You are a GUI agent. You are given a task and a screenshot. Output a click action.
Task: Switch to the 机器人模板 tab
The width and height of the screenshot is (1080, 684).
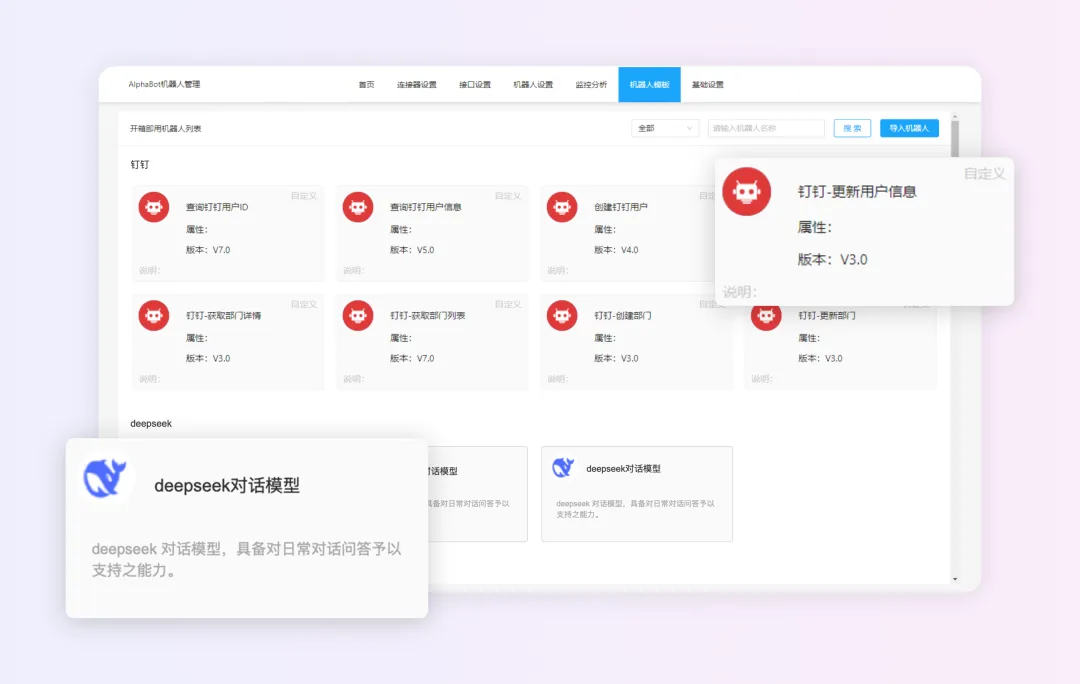coord(649,85)
